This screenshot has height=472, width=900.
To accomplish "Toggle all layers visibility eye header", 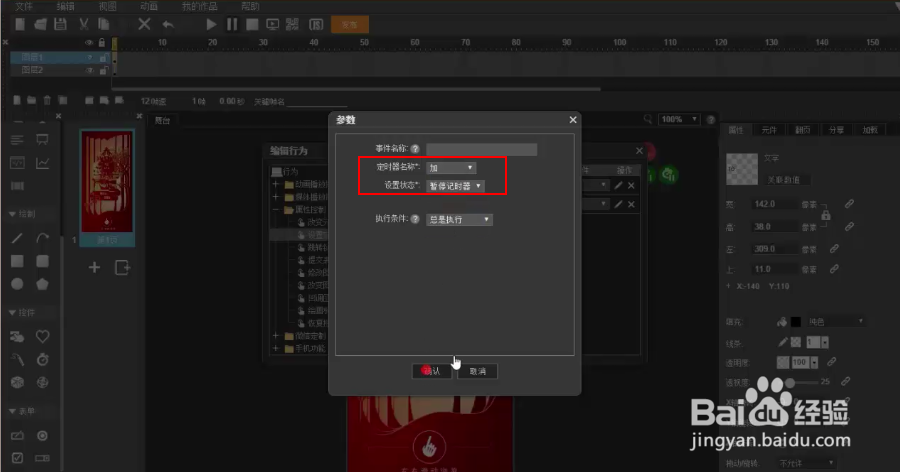I will [x=89, y=42].
